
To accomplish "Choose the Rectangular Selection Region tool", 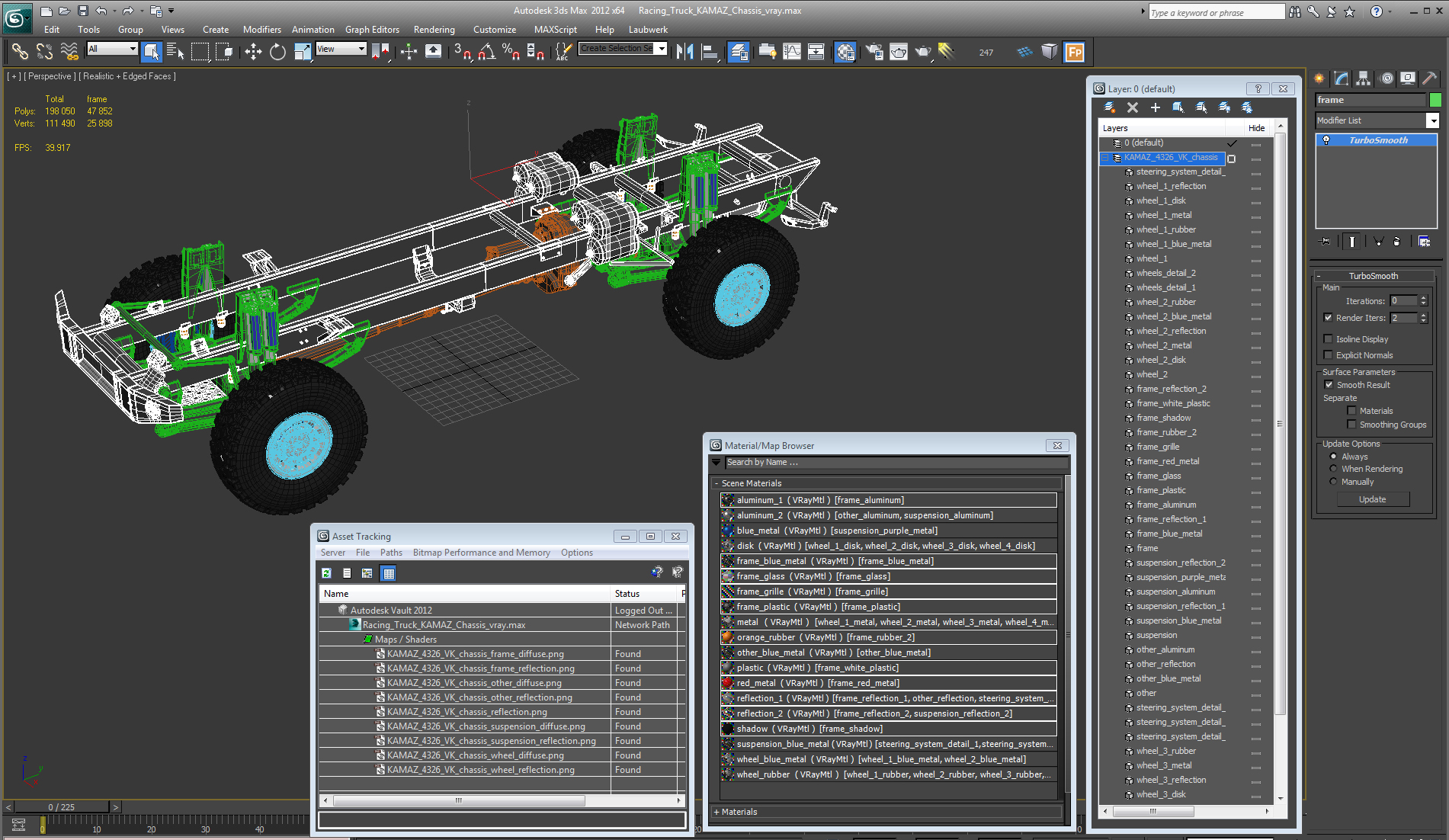I will click(x=200, y=52).
